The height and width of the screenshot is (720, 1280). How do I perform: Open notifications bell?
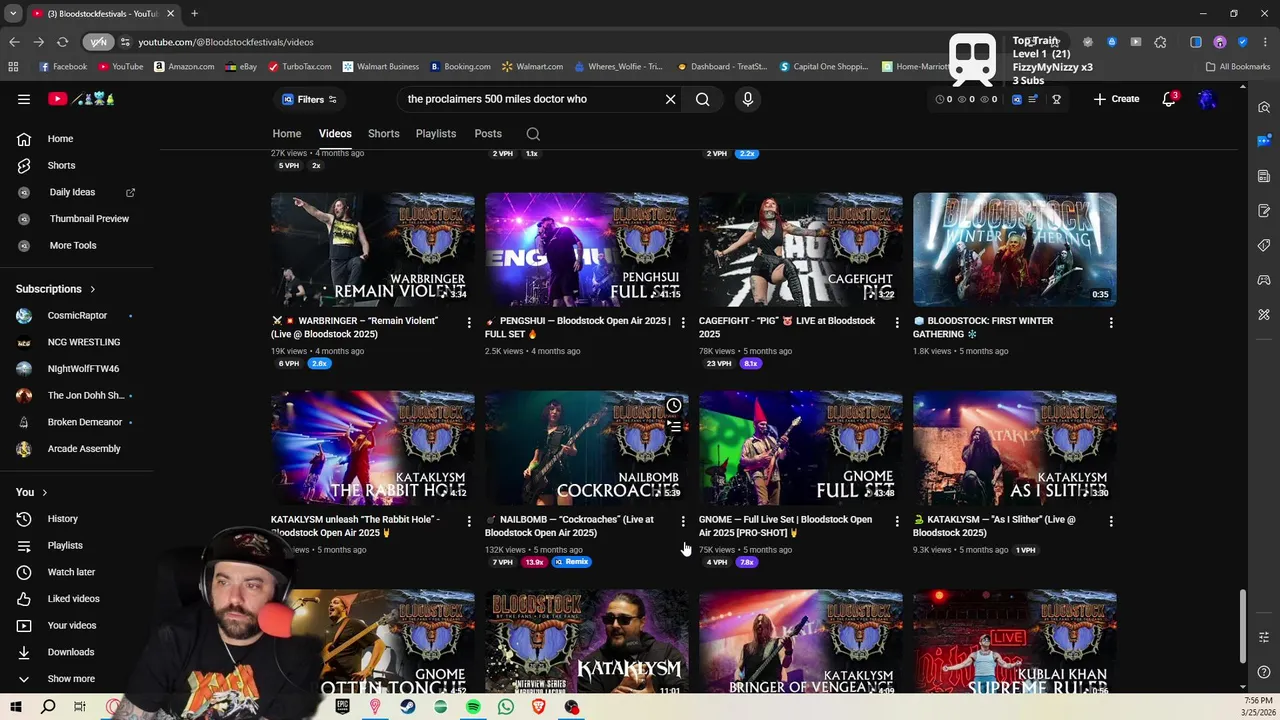[1169, 99]
